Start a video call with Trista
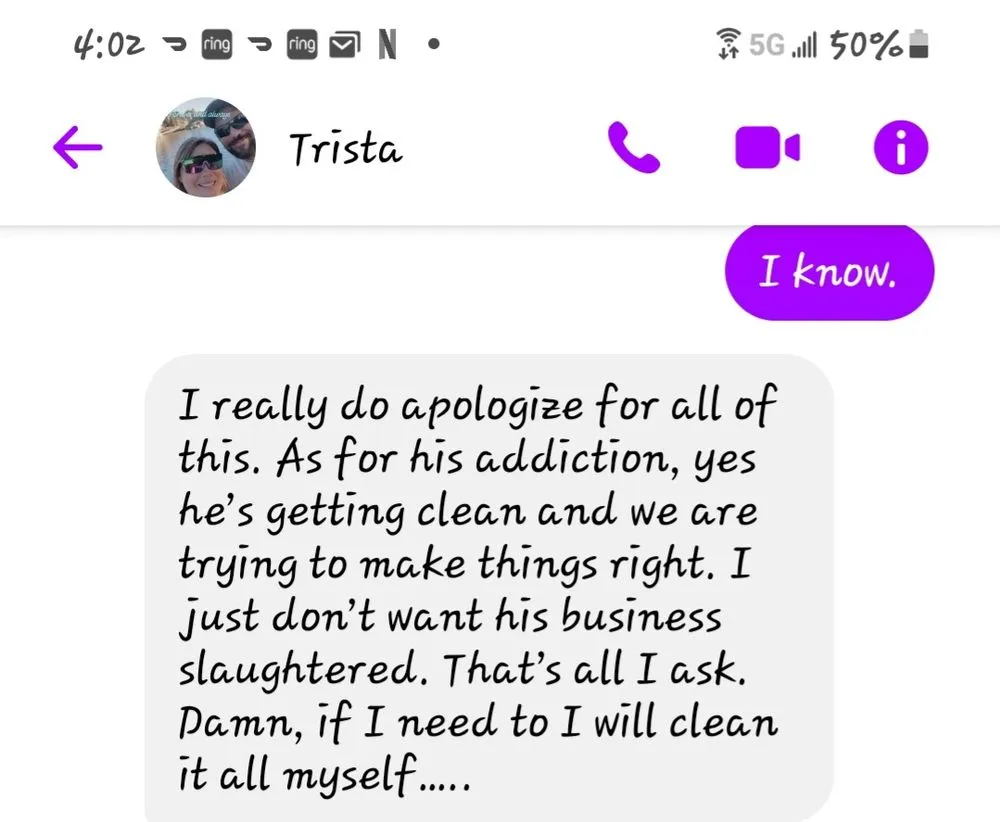The image size is (1000, 822). pyautogui.click(x=767, y=147)
